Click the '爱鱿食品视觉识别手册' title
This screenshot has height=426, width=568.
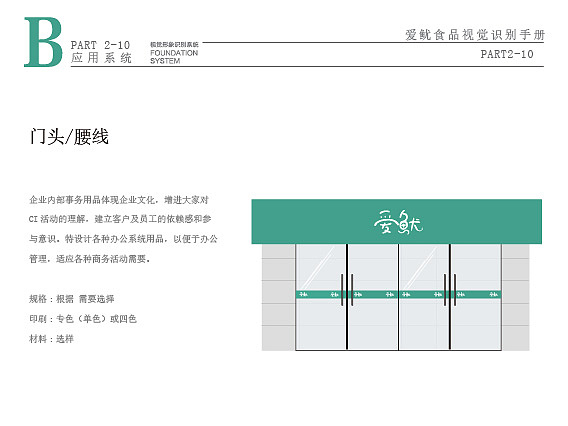click(x=475, y=35)
